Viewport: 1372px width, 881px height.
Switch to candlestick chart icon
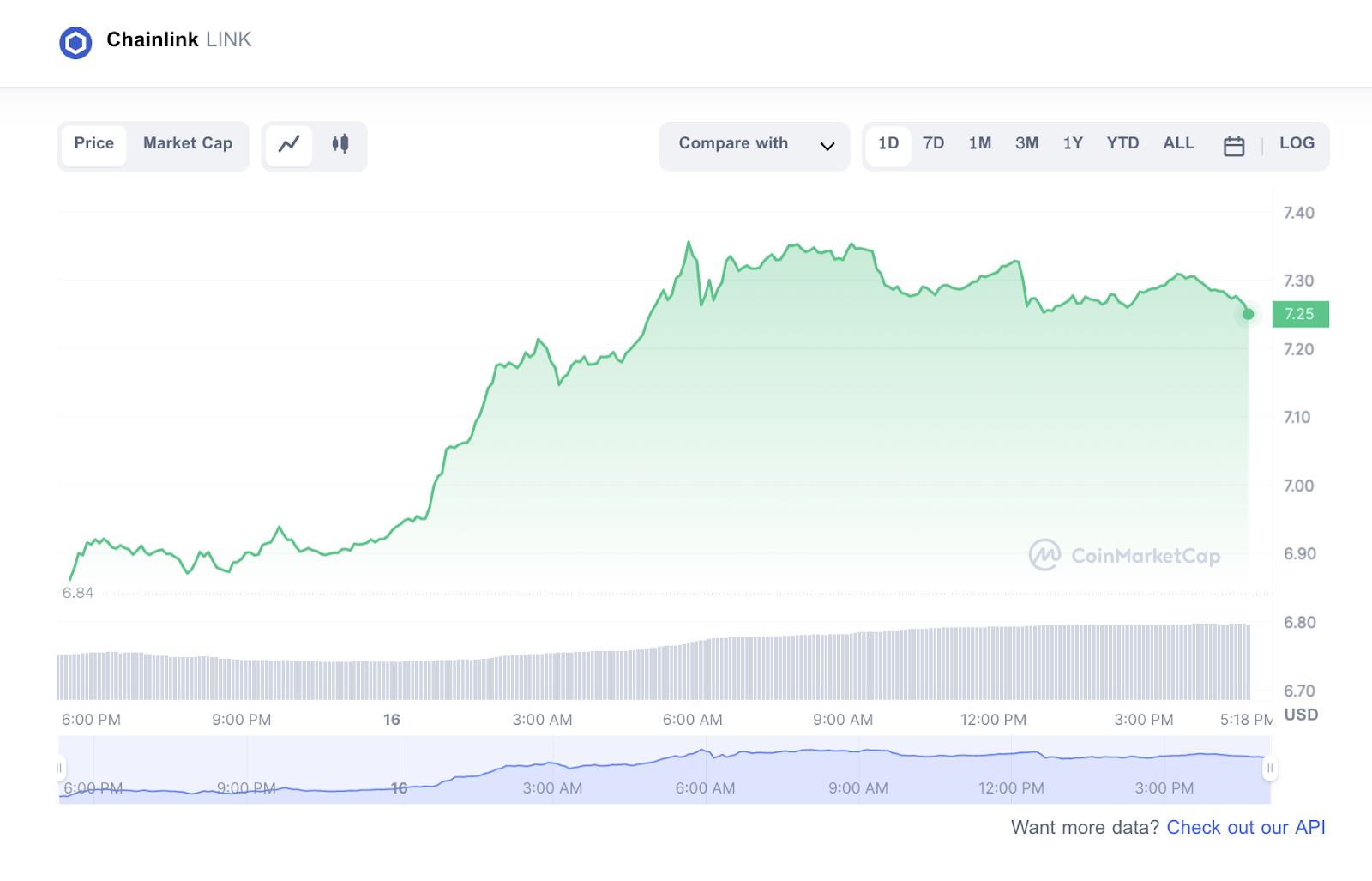point(340,144)
